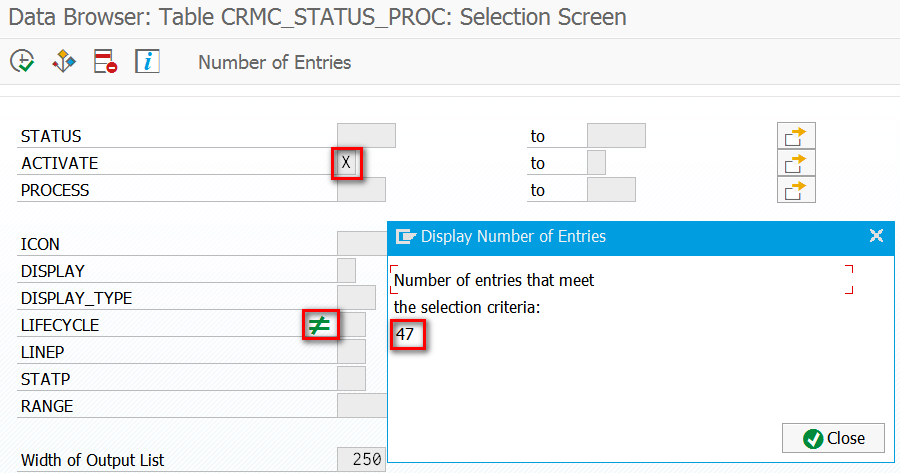Click the STATUS to-value input field
900x473 pixels.
click(616, 135)
